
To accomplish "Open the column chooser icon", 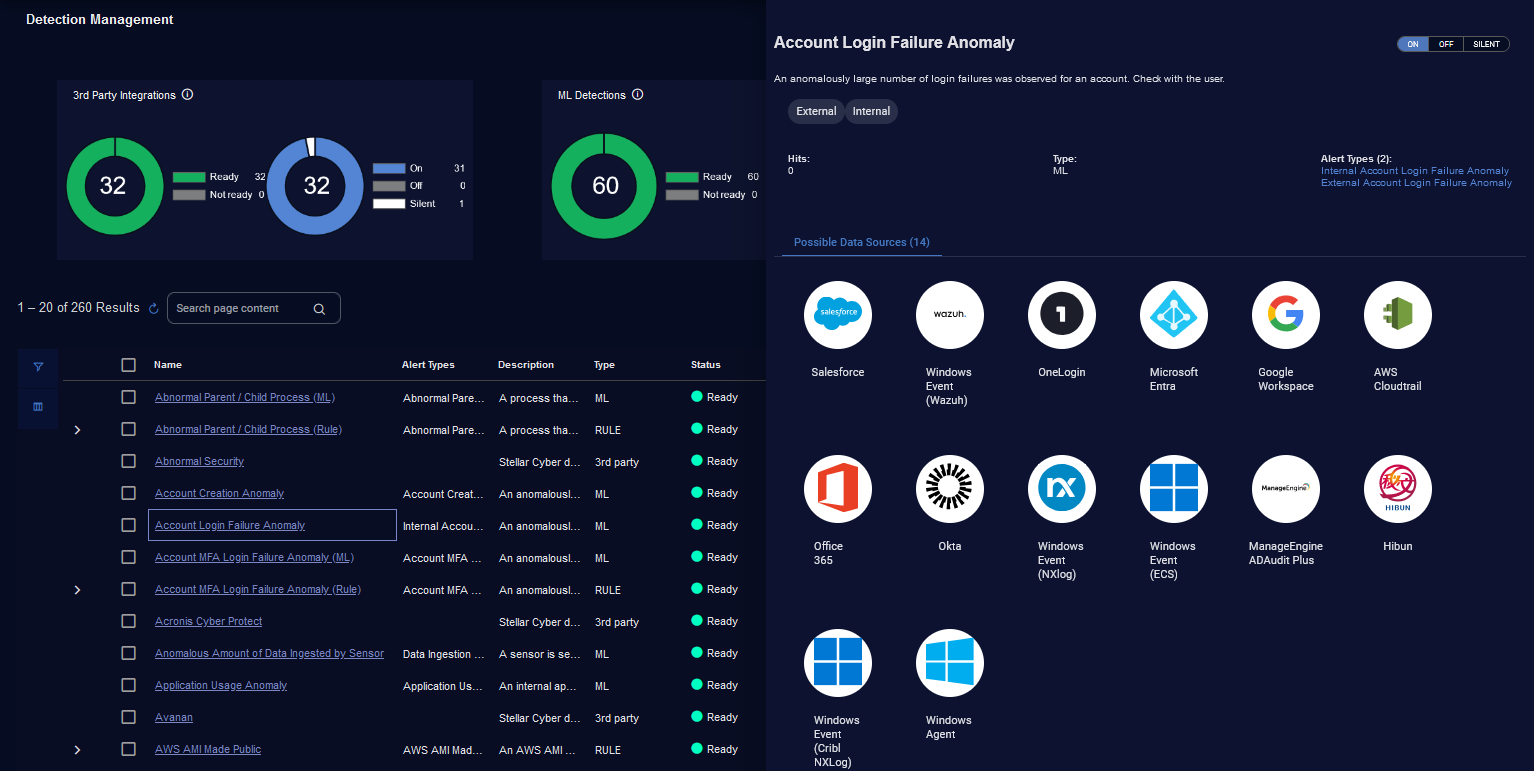I will [x=38, y=407].
